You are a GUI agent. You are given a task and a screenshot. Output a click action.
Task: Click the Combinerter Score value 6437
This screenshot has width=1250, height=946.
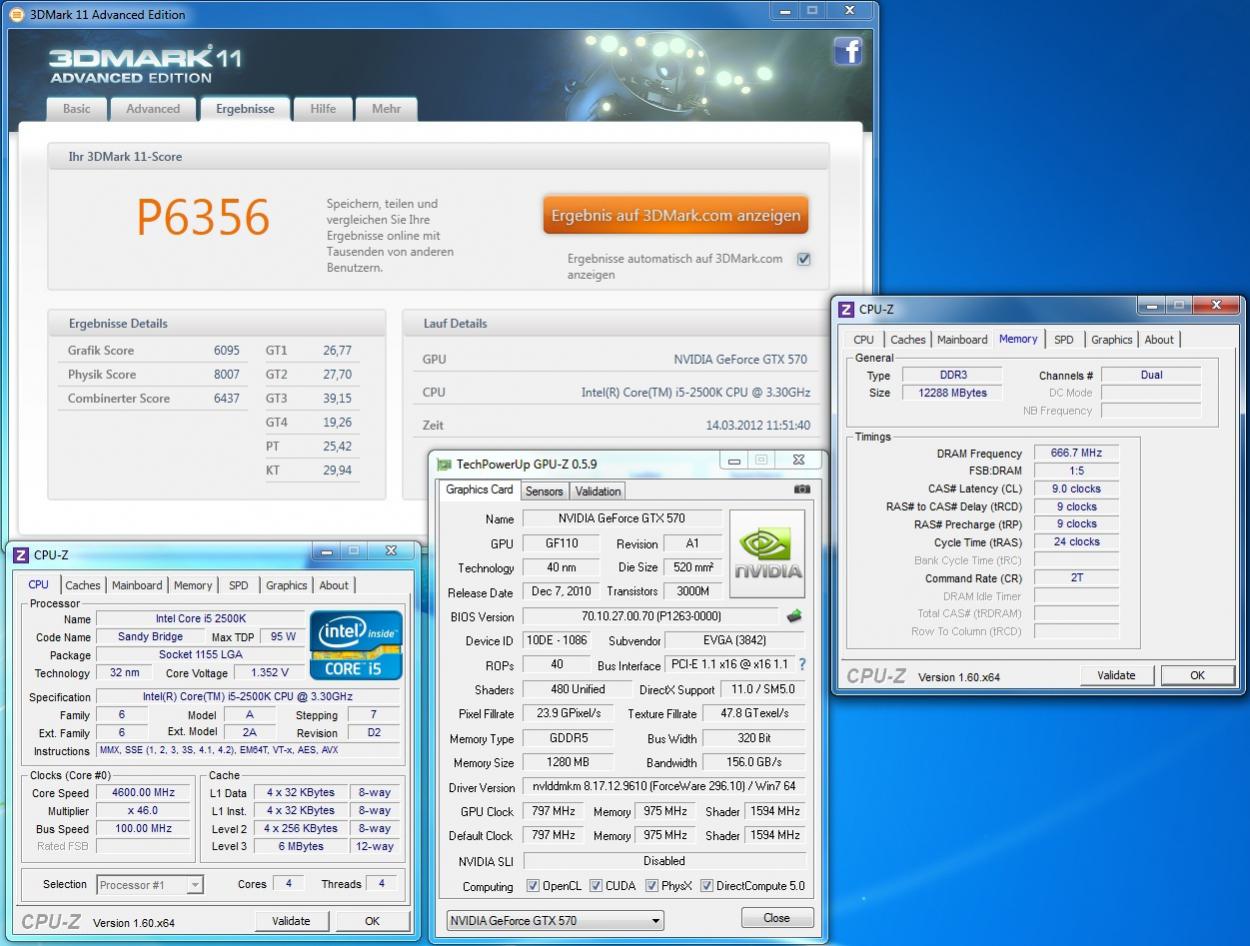pyautogui.click(x=227, y=398)
